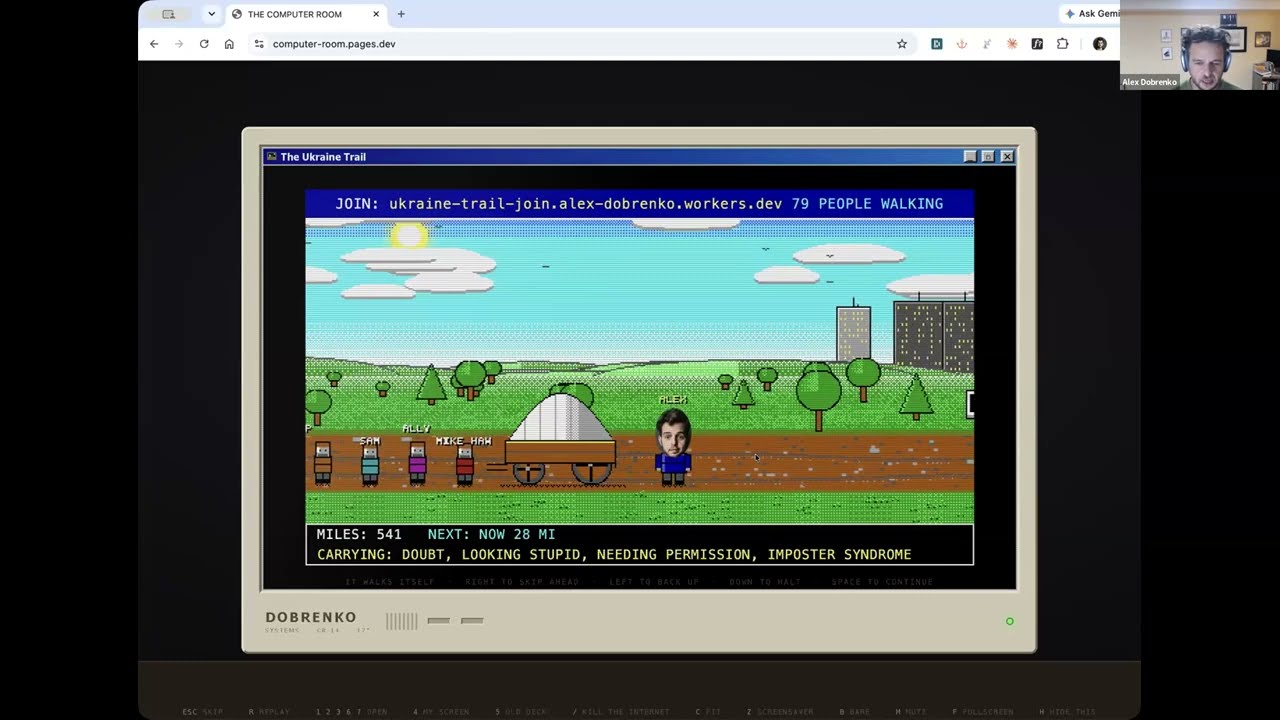
Task: Click the first monitor bezel button
Action: click(x=438, y=621)
